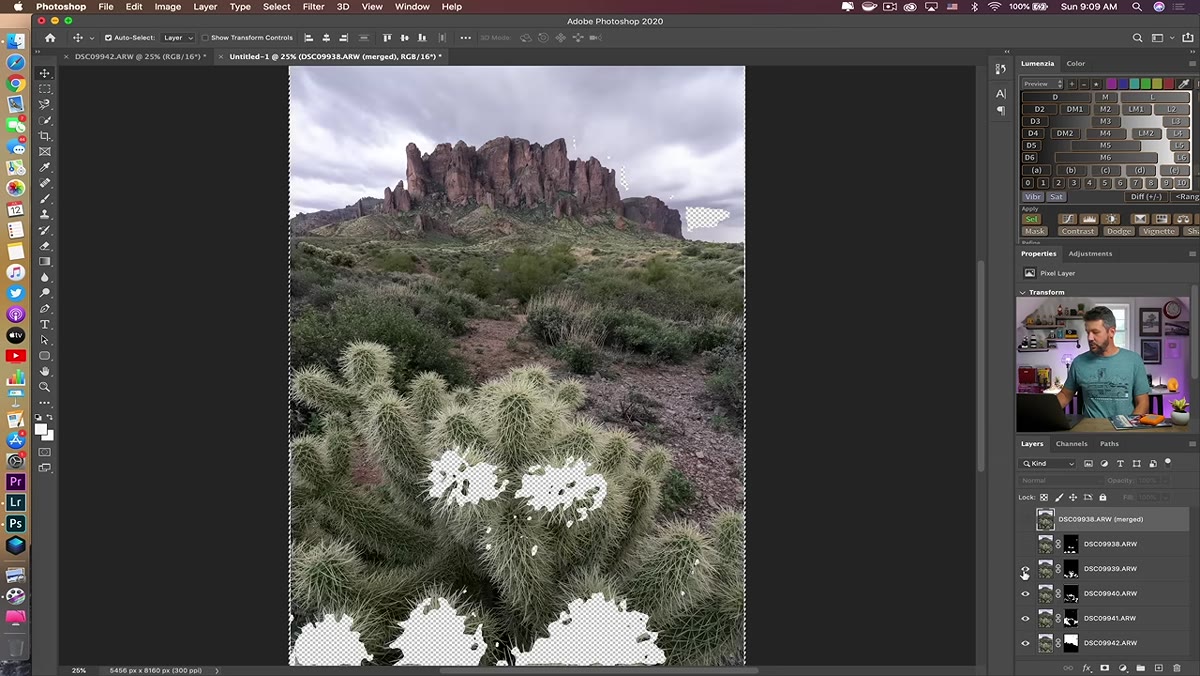Click the Lumenzia Vignette button
Image resolution: width=1200 pixels, height=676 pixels.
[x=1159, y=231]
